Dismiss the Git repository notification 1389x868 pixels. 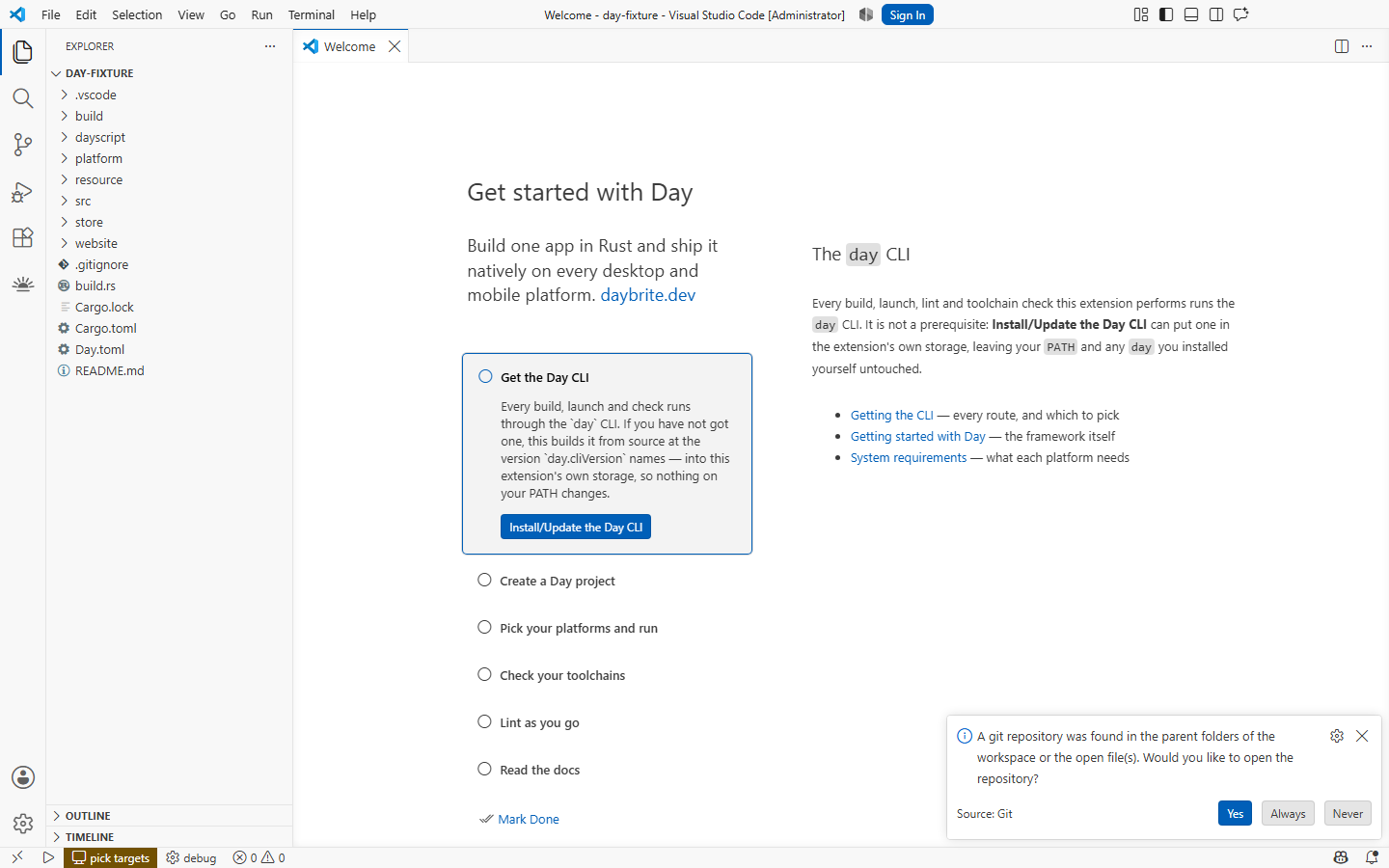1362,736
